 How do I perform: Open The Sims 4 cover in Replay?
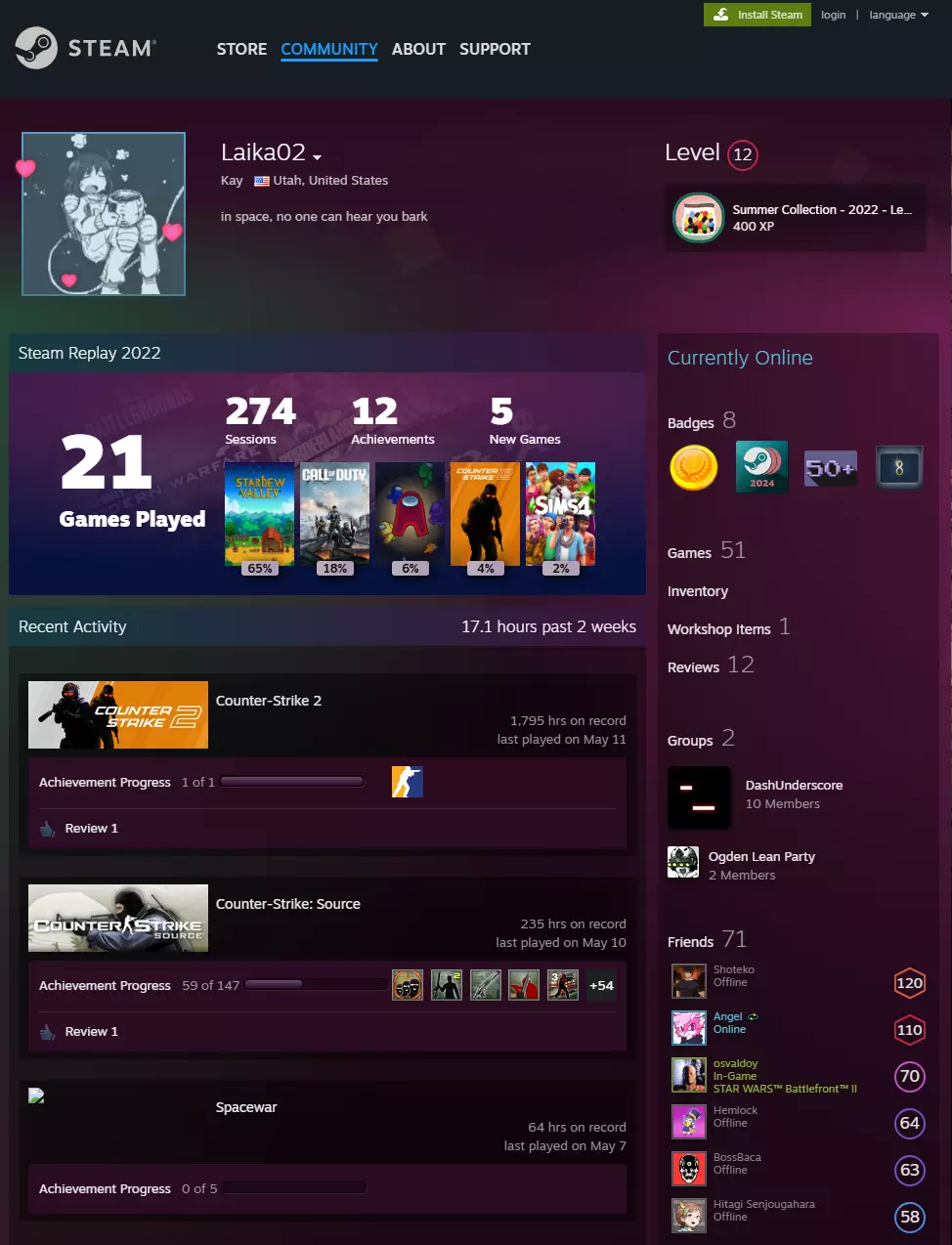(560, 514)
